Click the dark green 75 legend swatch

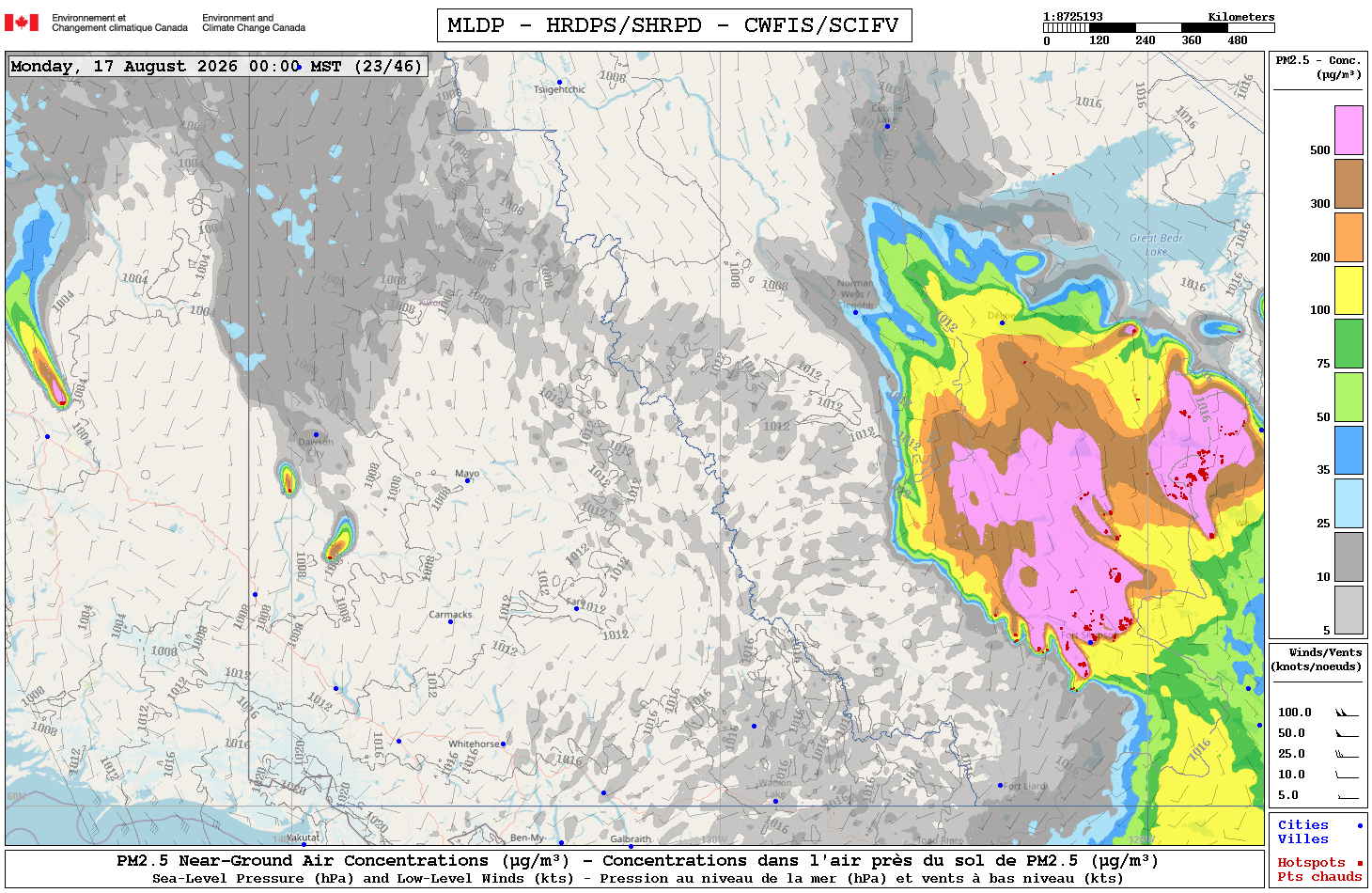click(x=1349, y=343)
